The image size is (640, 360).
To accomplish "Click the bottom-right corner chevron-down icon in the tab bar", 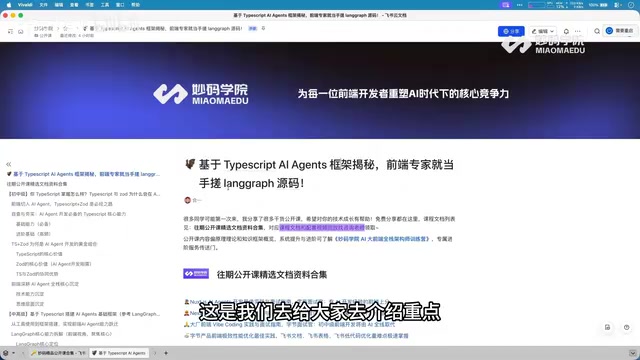I will click(x=633, y=353).
